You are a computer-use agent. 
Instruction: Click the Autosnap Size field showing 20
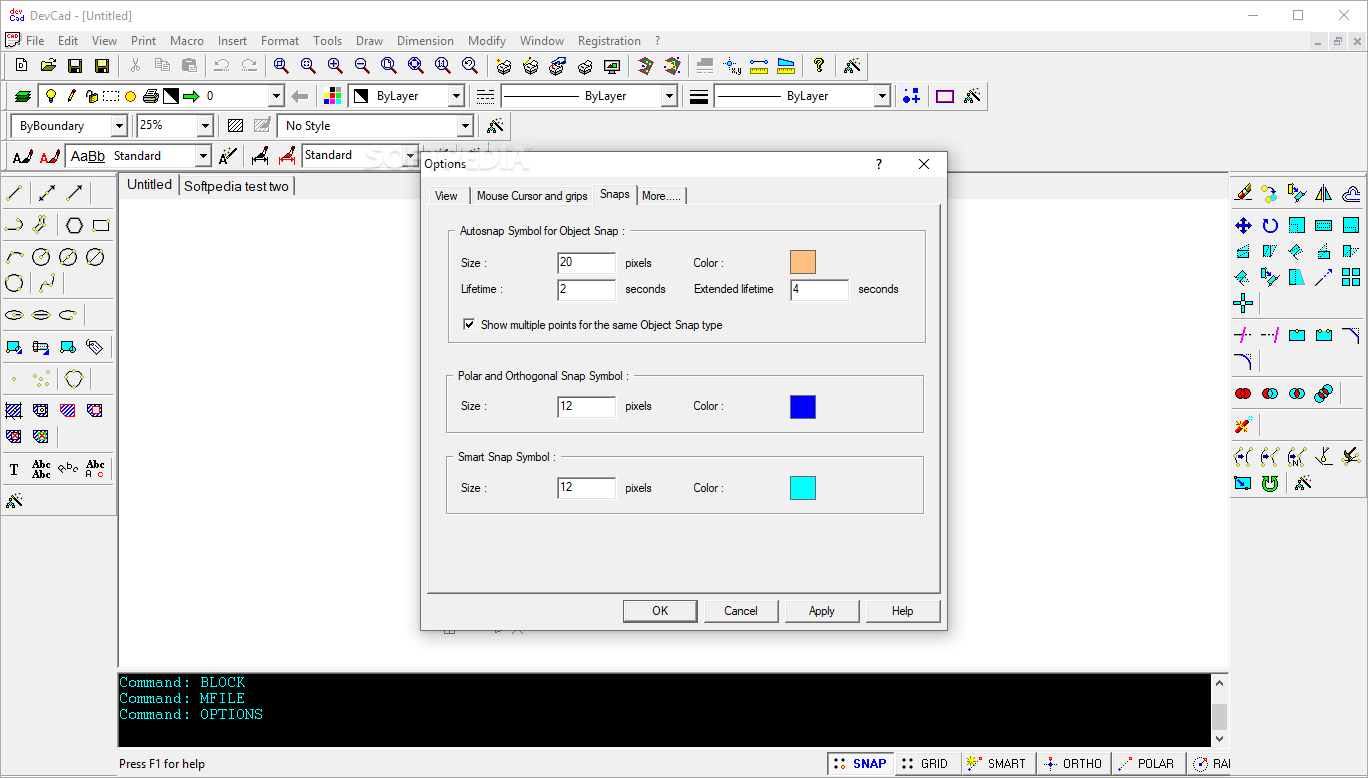click(x=587, y=263)
